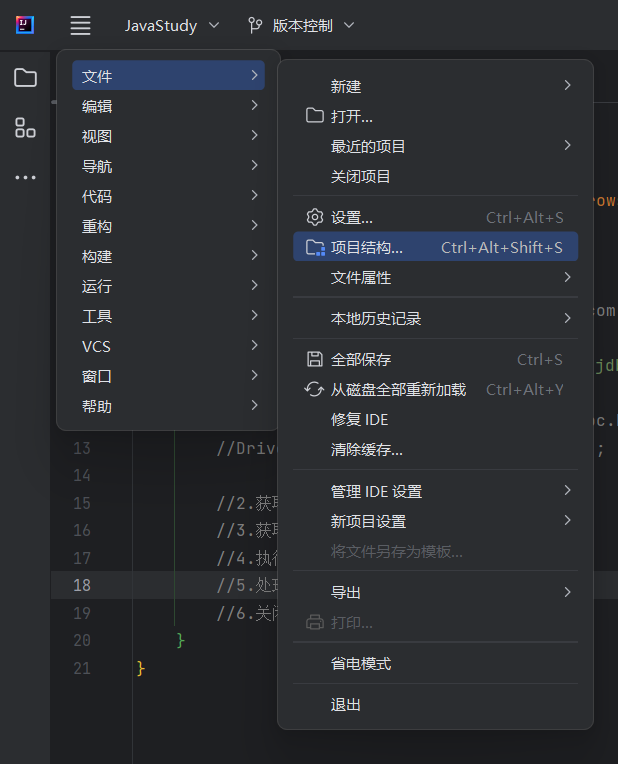Open the Structure tool window icon
Screen dimensions: 618x764
(x=25, y=128)
